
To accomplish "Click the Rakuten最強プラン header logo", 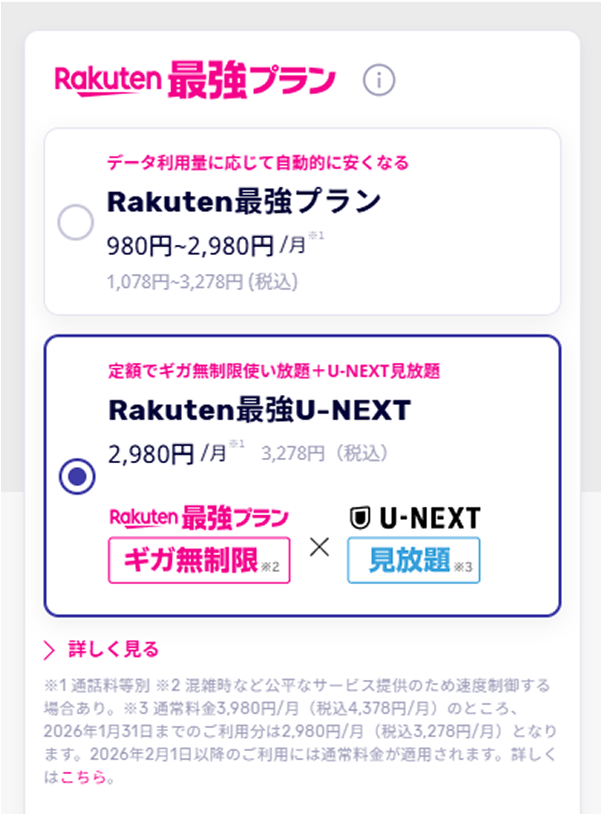I will point(196,79).
